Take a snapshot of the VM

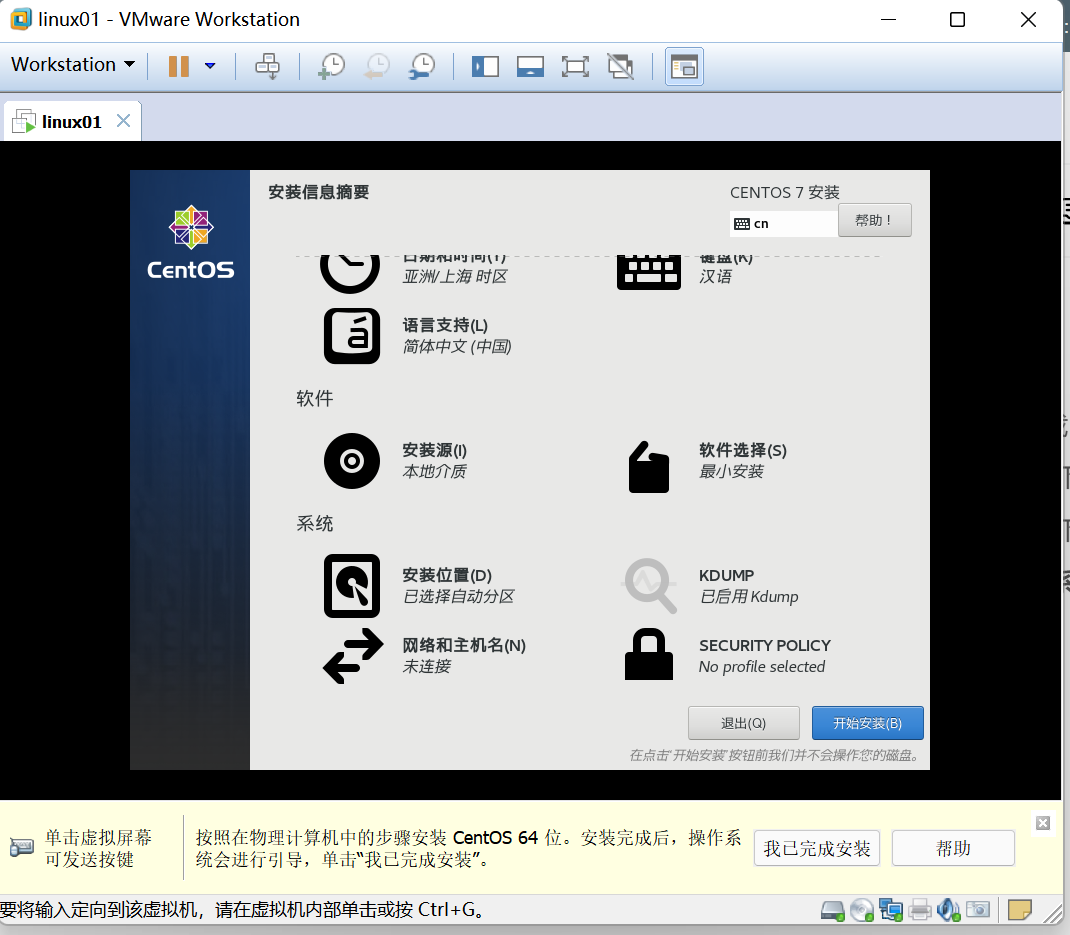[332, 66]
